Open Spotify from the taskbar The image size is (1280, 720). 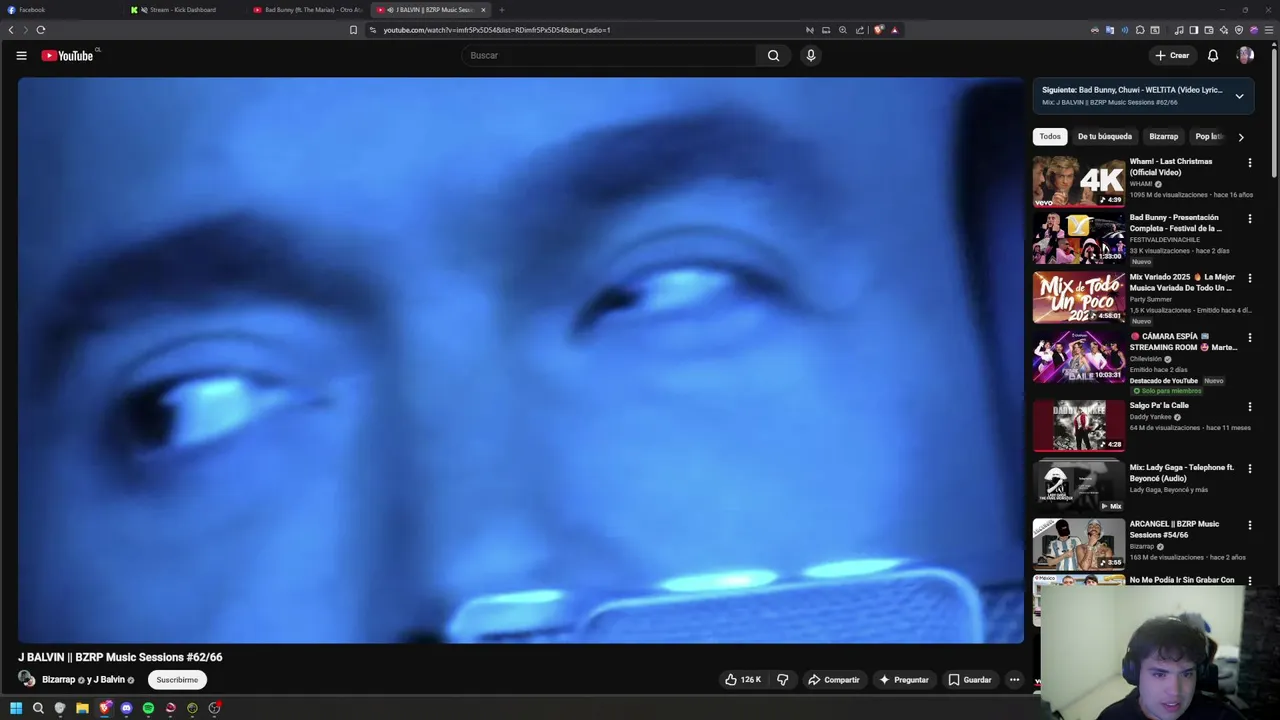pos(148,708)
